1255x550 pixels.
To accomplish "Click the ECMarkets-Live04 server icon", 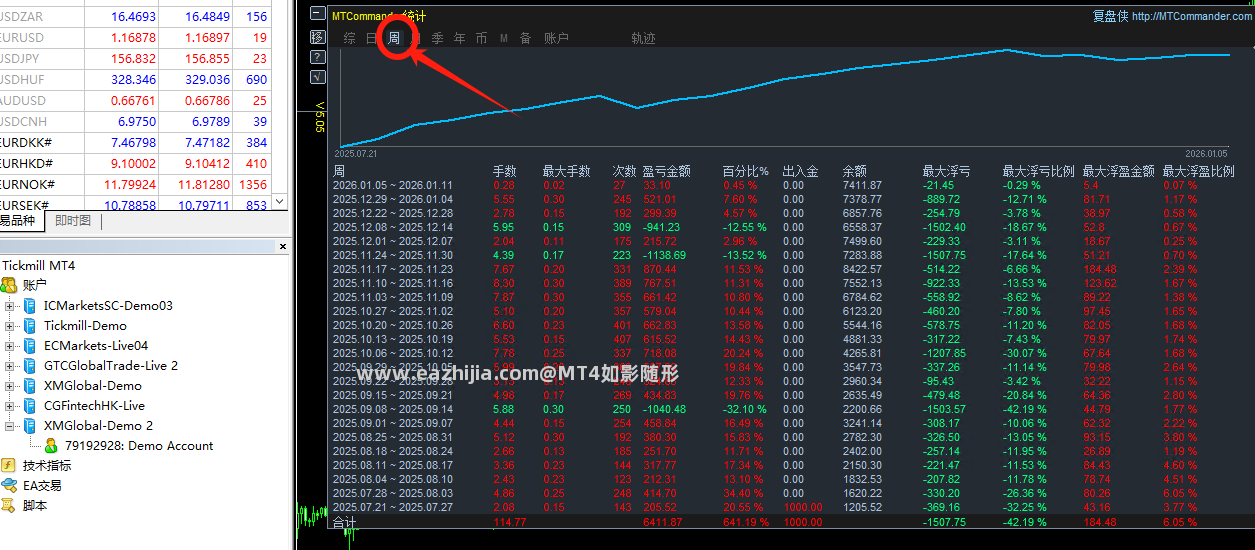I will click(x=30, y=345).
